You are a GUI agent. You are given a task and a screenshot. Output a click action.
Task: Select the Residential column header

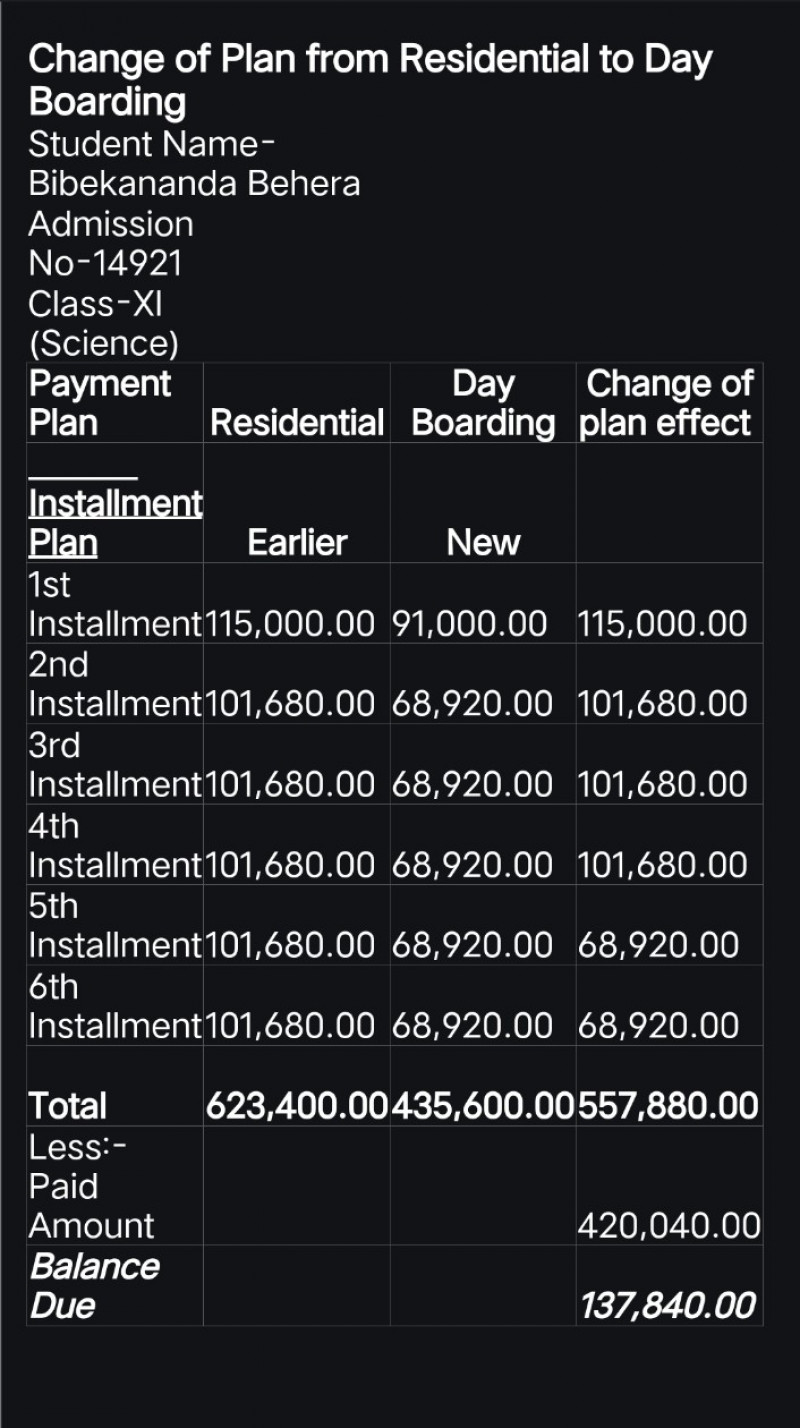[297, 423]
